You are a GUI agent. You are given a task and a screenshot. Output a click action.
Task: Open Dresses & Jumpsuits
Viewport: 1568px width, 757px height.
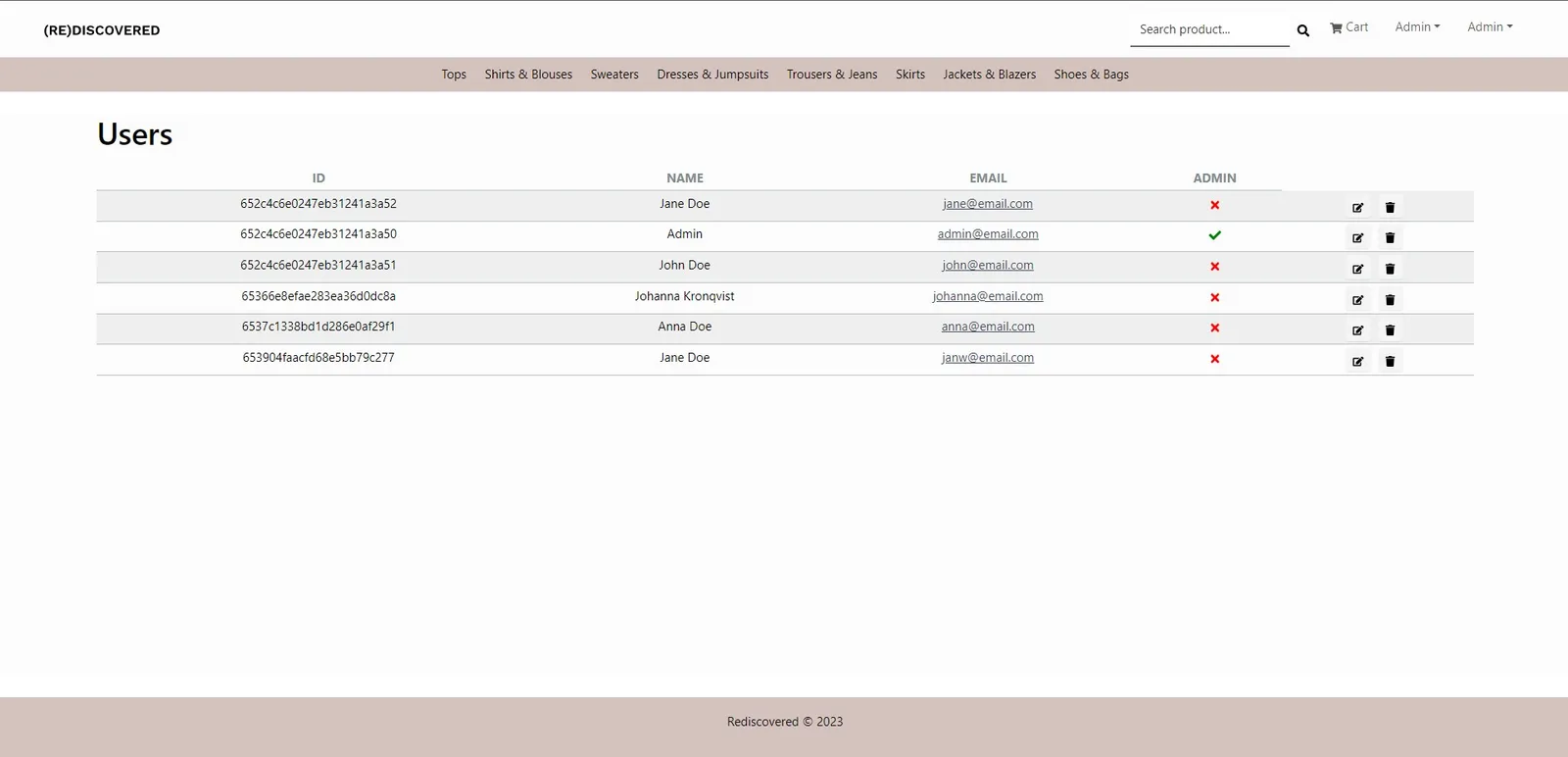[x=712, y=75]
